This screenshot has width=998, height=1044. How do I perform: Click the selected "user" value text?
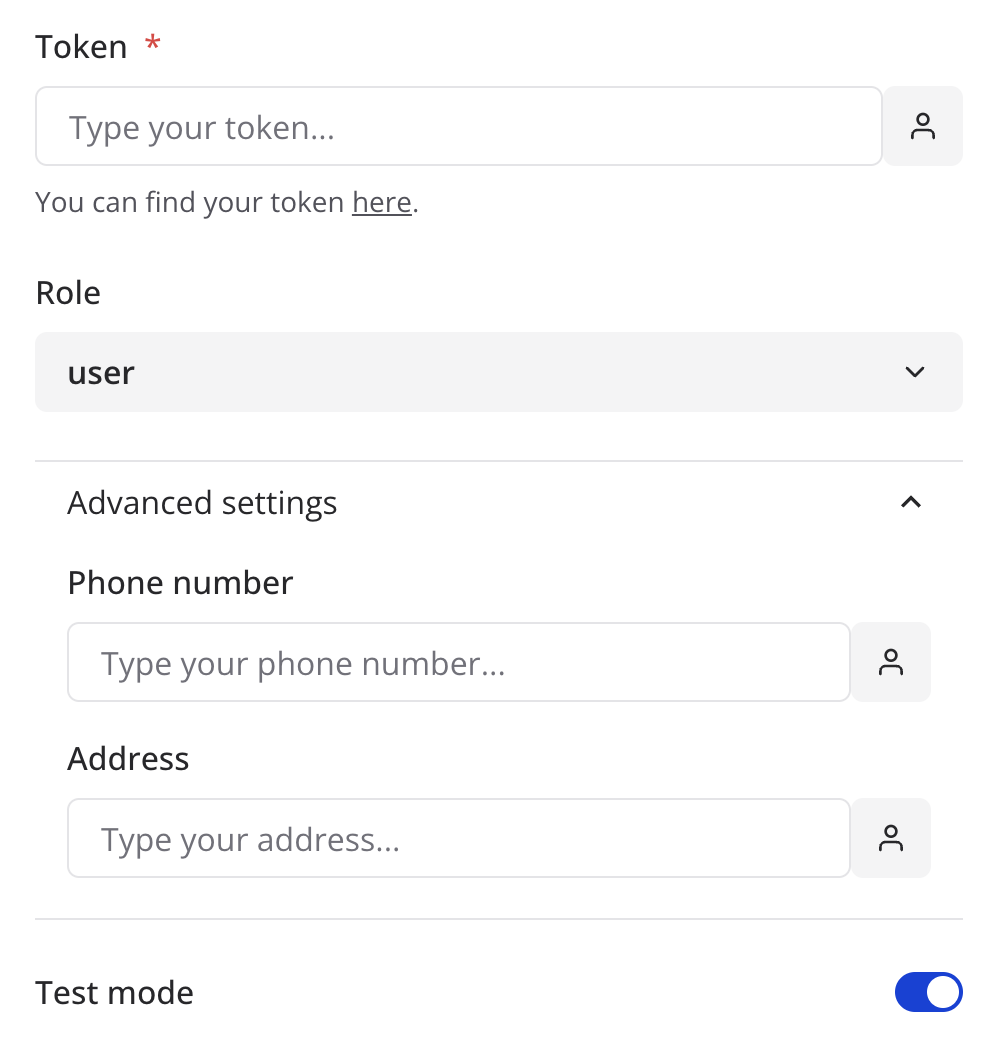click(x=101, y=372)
